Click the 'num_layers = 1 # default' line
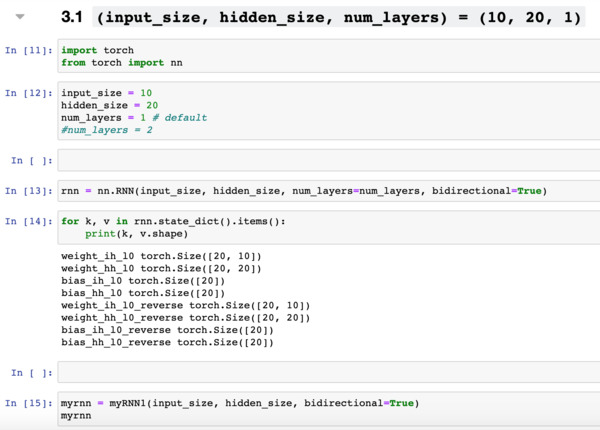This screenshot has height=430, width=600. pos(134,118)
